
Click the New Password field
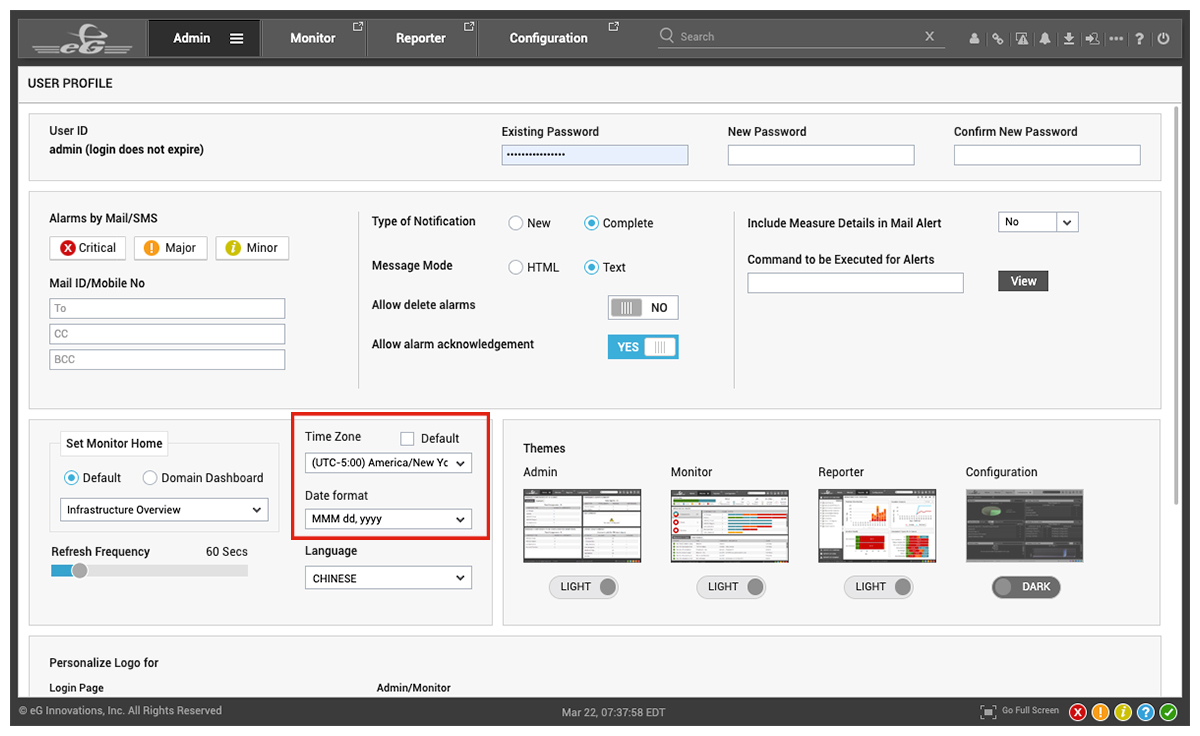pos(821,155)
